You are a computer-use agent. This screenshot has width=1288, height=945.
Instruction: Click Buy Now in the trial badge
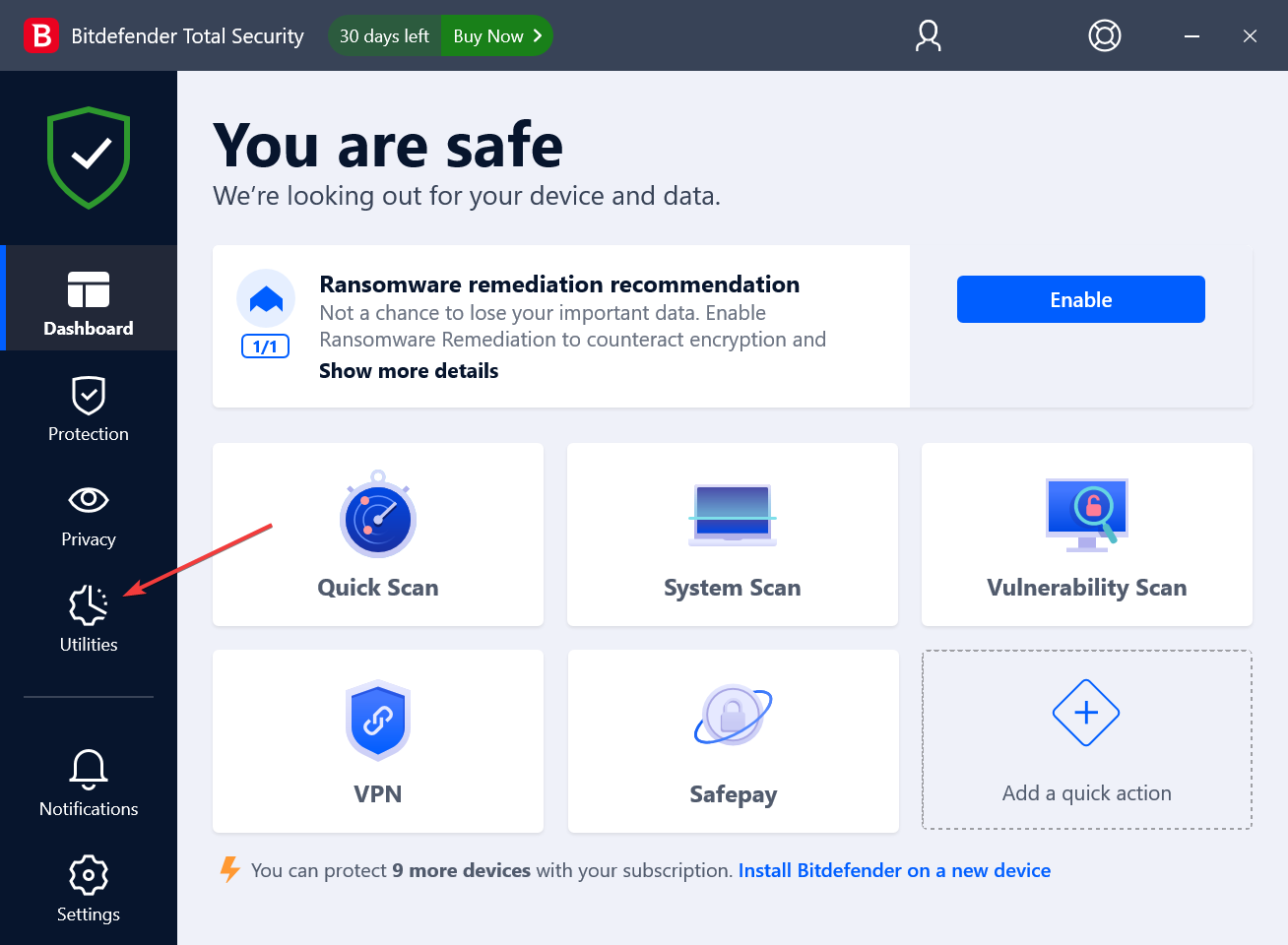pyautogui.click(x=497, y=35)
